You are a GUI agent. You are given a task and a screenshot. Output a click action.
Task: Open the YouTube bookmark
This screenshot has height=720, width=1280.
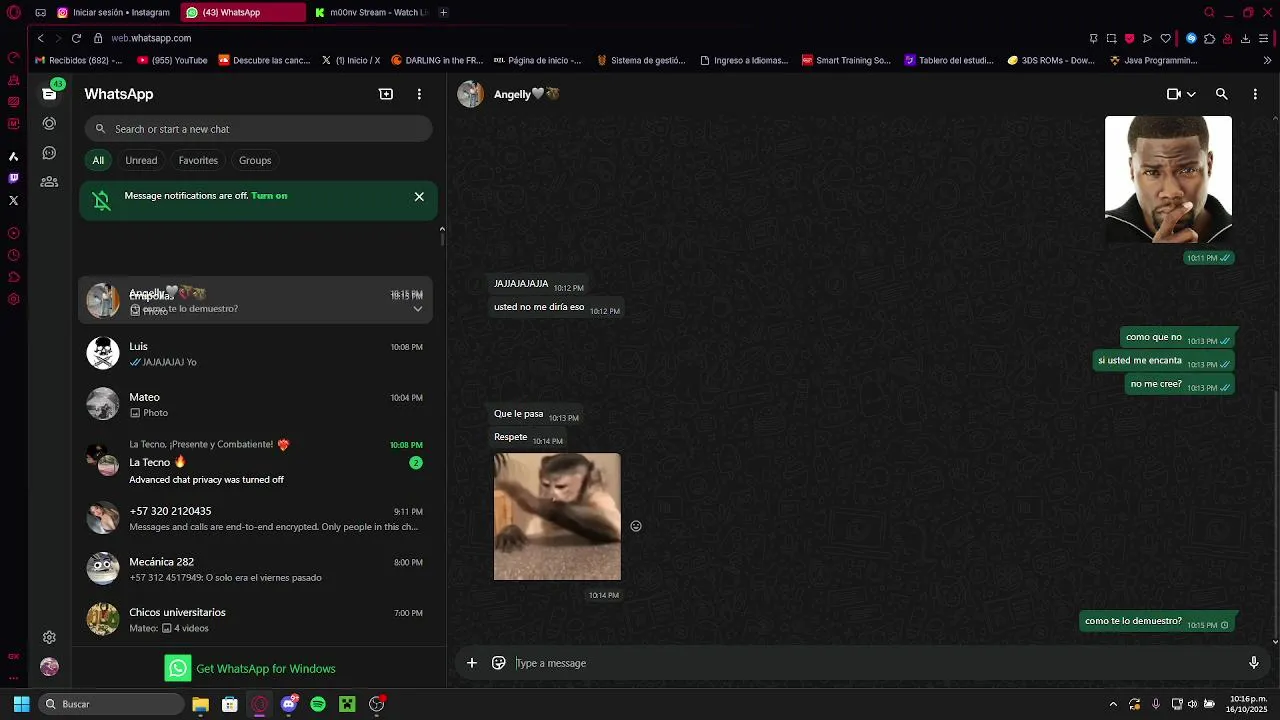click(x=172, y=60)
